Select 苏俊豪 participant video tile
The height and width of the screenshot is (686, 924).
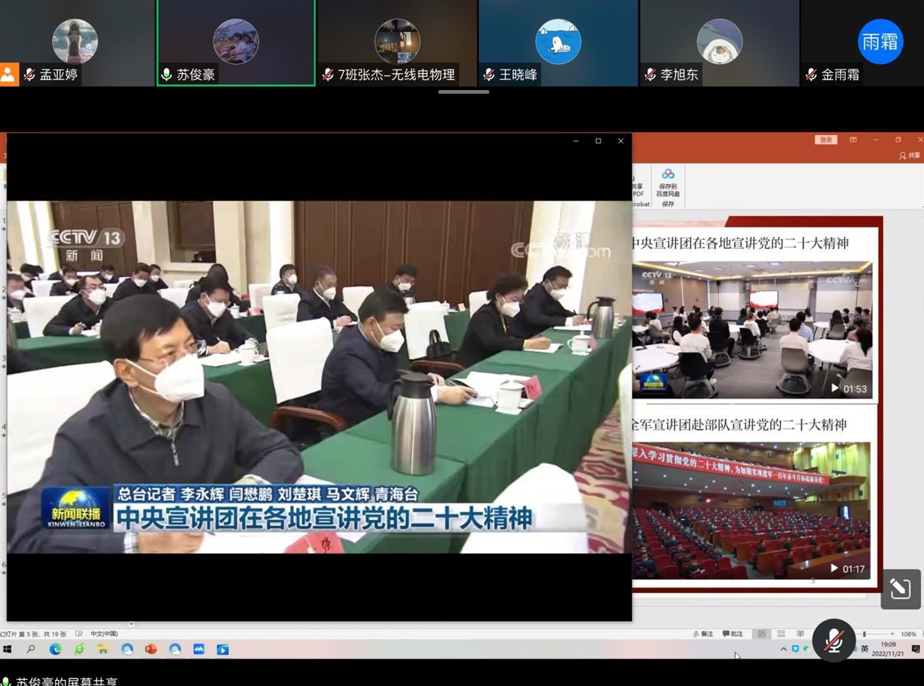[x=236, y=43]
